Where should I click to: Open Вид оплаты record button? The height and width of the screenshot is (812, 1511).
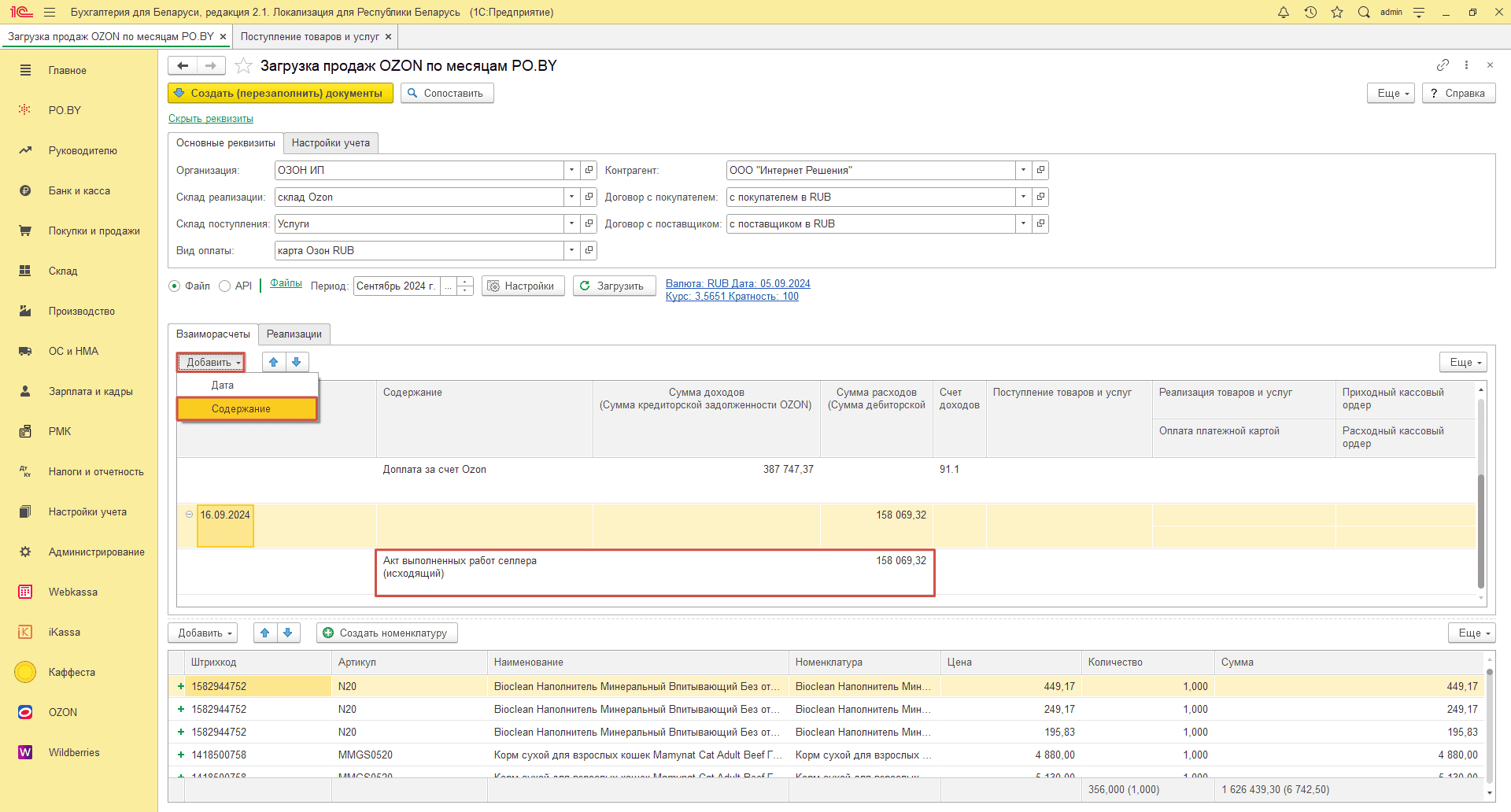point(589,250)
